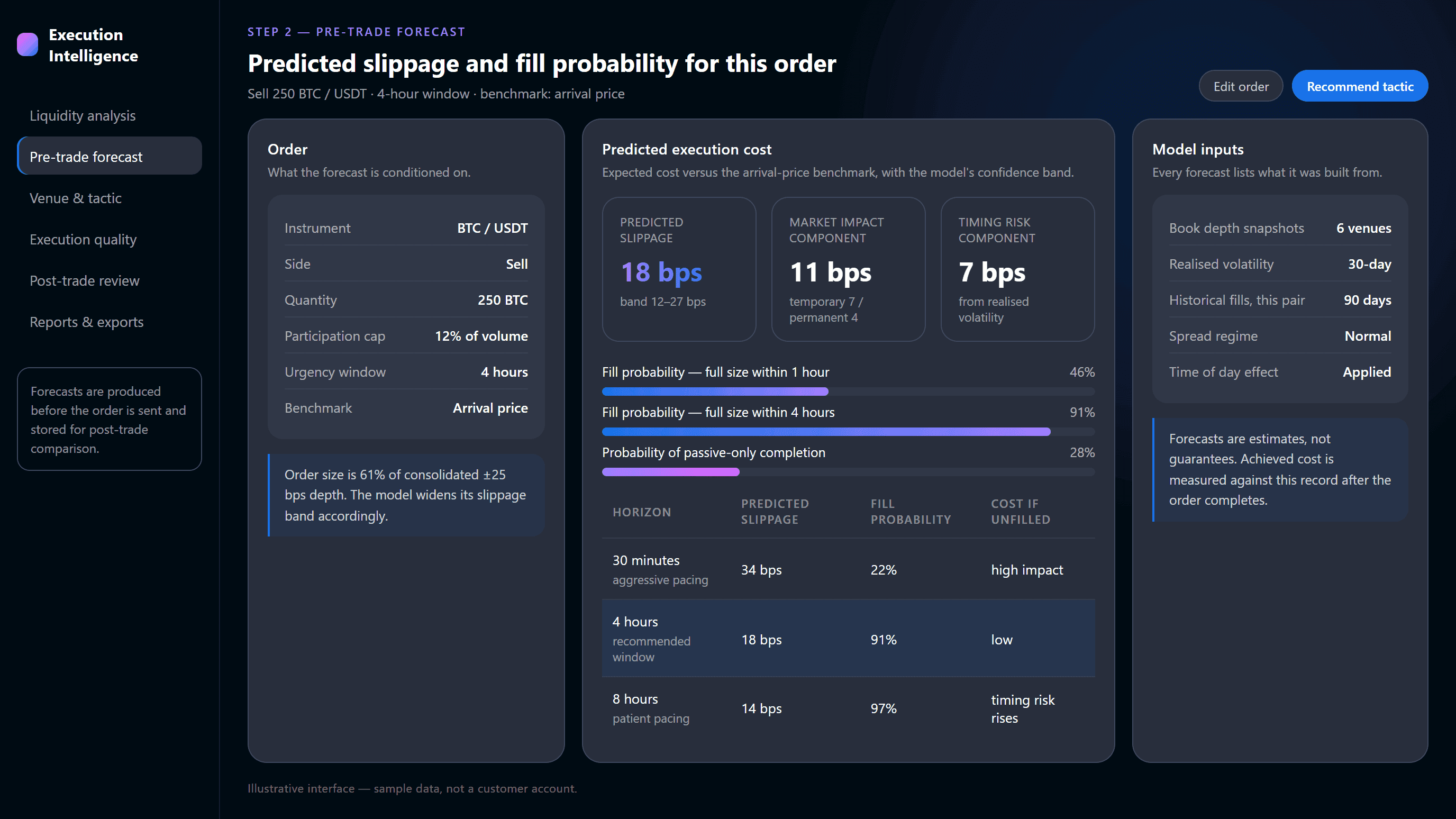Go to Venue & tactic section
Screen dimensions: 1456x819
coord(109,198)
